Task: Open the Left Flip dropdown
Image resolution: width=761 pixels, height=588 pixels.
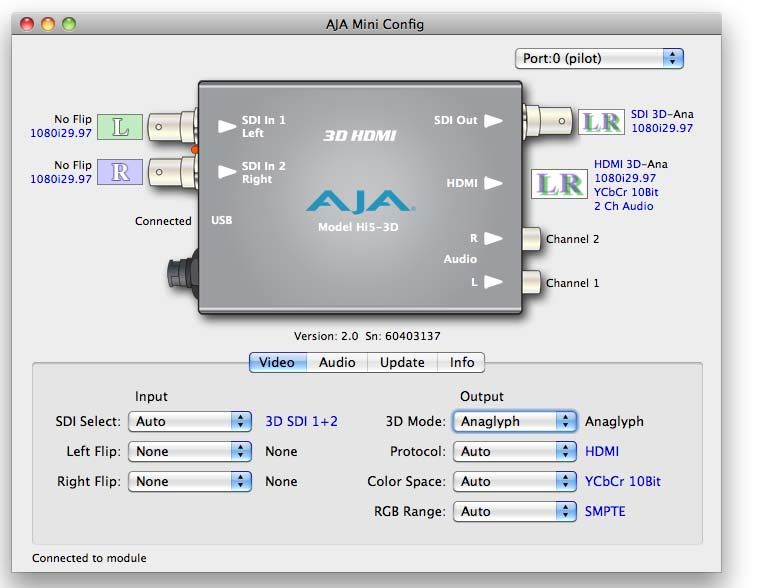Action: 190,451
